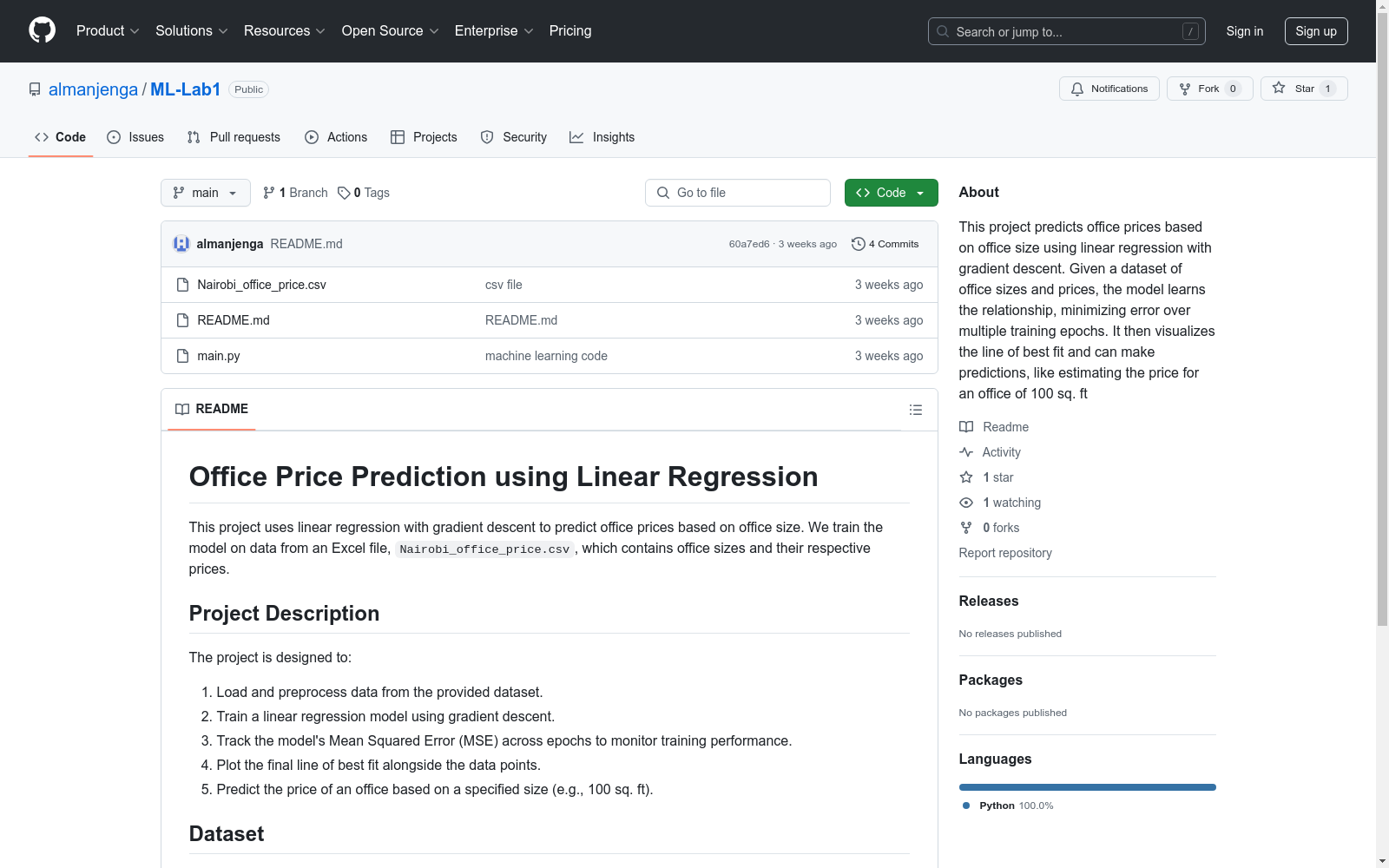
Task: Click the fork icon in the Fork button
Action: [x=1185, y=89]
